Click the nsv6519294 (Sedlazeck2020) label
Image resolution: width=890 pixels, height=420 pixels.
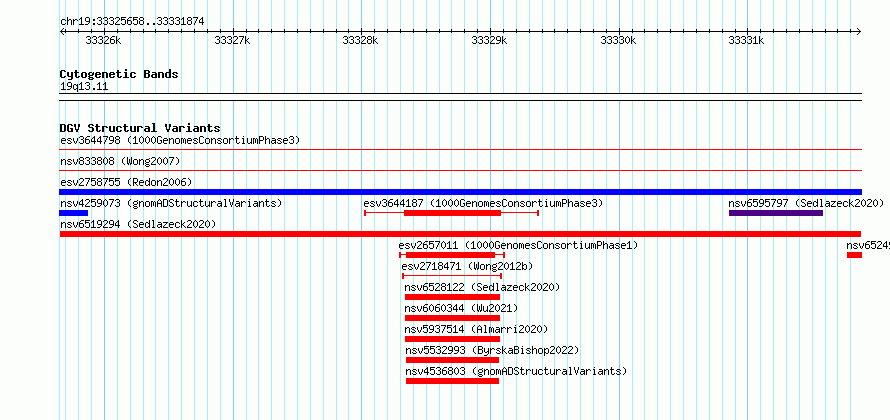[138, 224]
